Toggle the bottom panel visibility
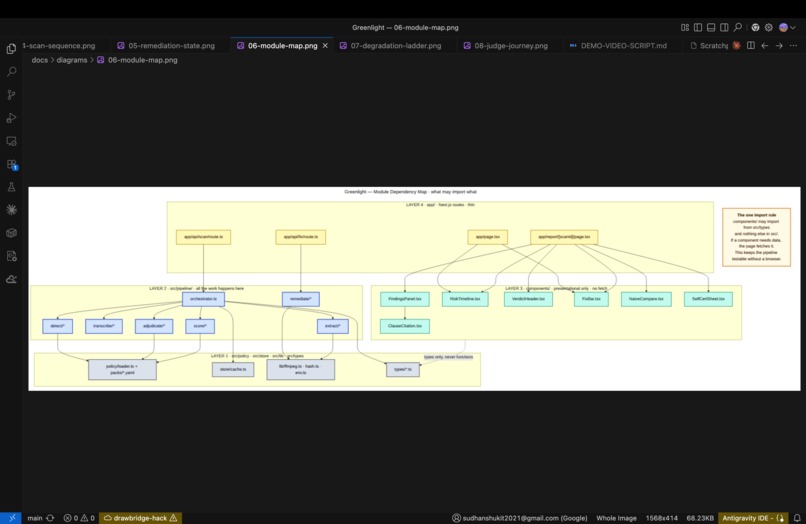 coord(711,28)
